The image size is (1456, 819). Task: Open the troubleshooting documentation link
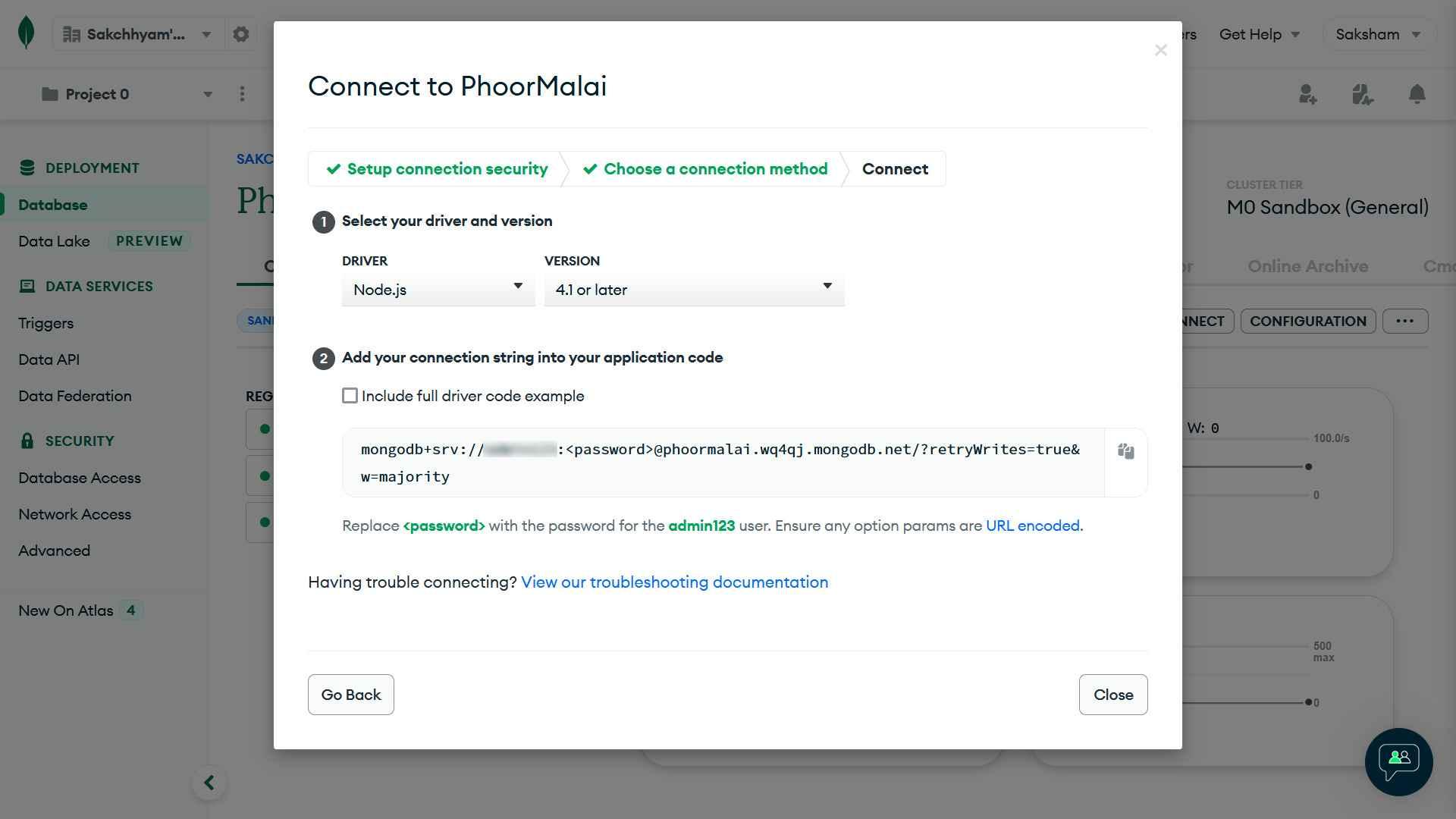click(674, 582)
